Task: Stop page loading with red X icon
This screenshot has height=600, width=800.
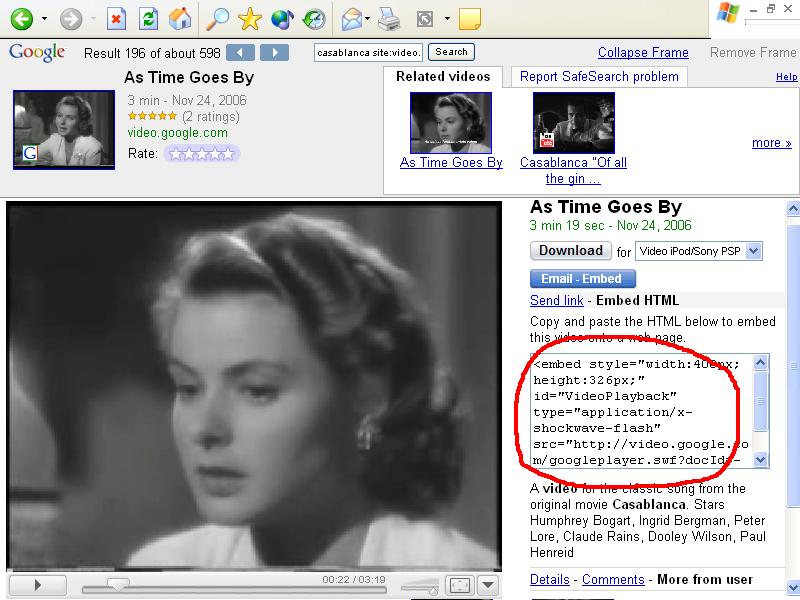Action: (116, 19)
